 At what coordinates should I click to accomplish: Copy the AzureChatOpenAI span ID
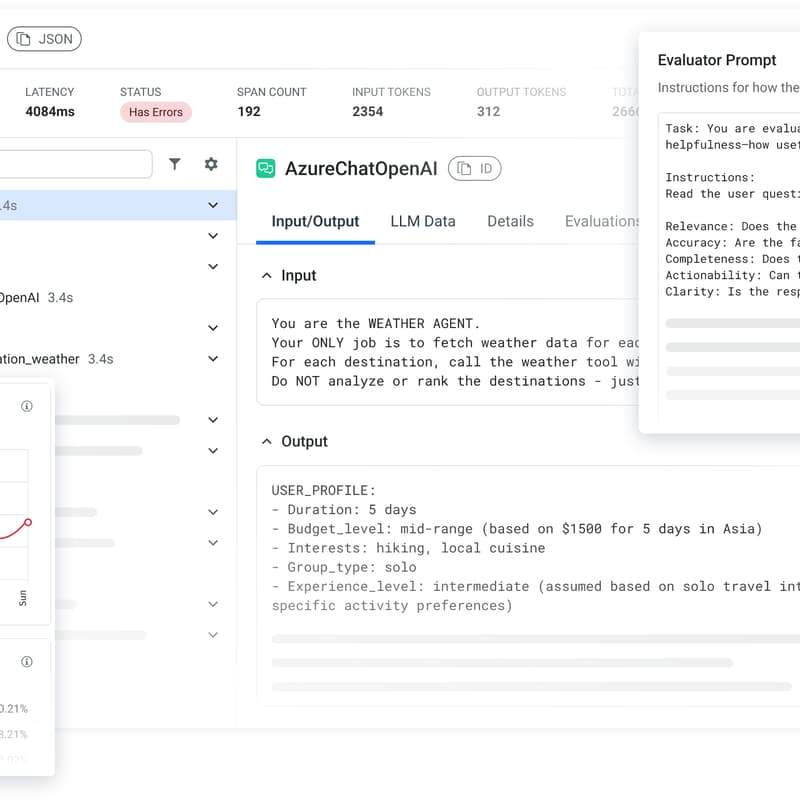(474, 168)
